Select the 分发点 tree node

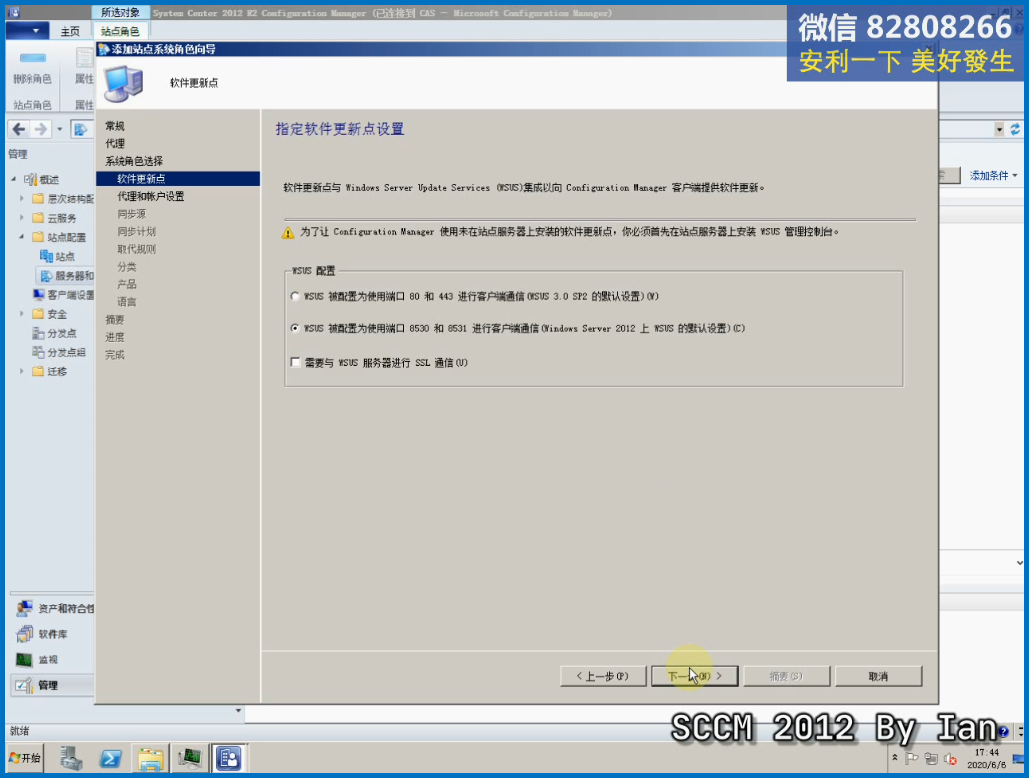pyautogui.click(x=54, y=333)
